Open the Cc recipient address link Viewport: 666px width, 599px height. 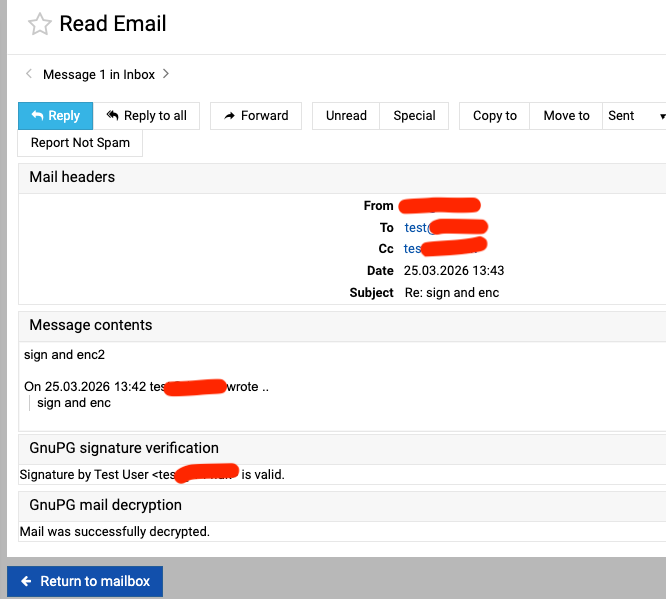412,249
